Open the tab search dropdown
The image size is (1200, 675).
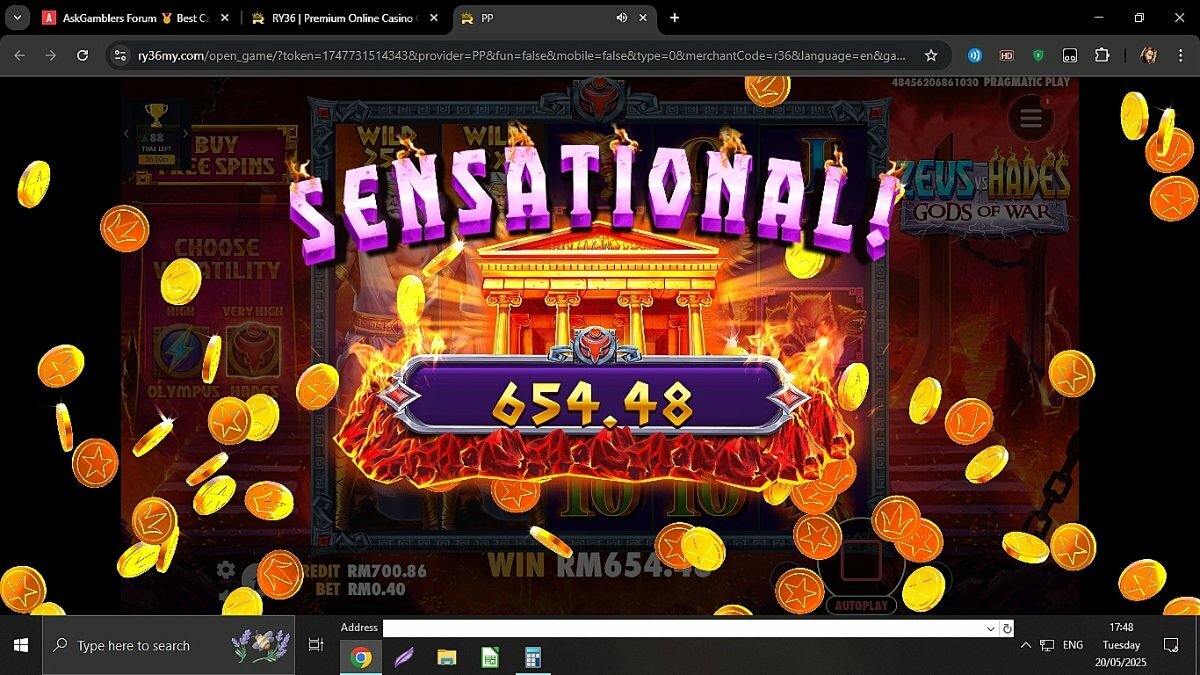pos(17,18)
